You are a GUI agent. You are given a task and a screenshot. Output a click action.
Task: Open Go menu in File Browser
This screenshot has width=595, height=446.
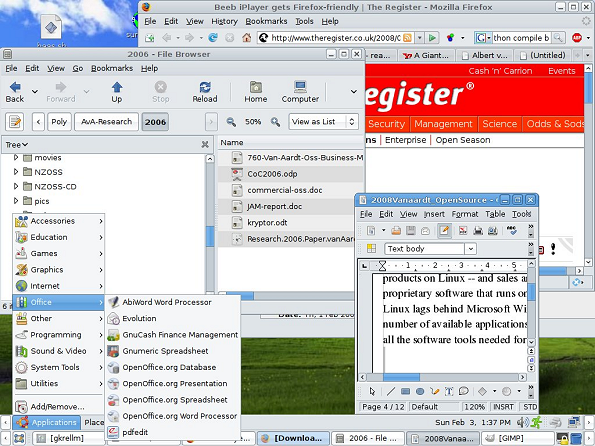[x=78, y=68]
